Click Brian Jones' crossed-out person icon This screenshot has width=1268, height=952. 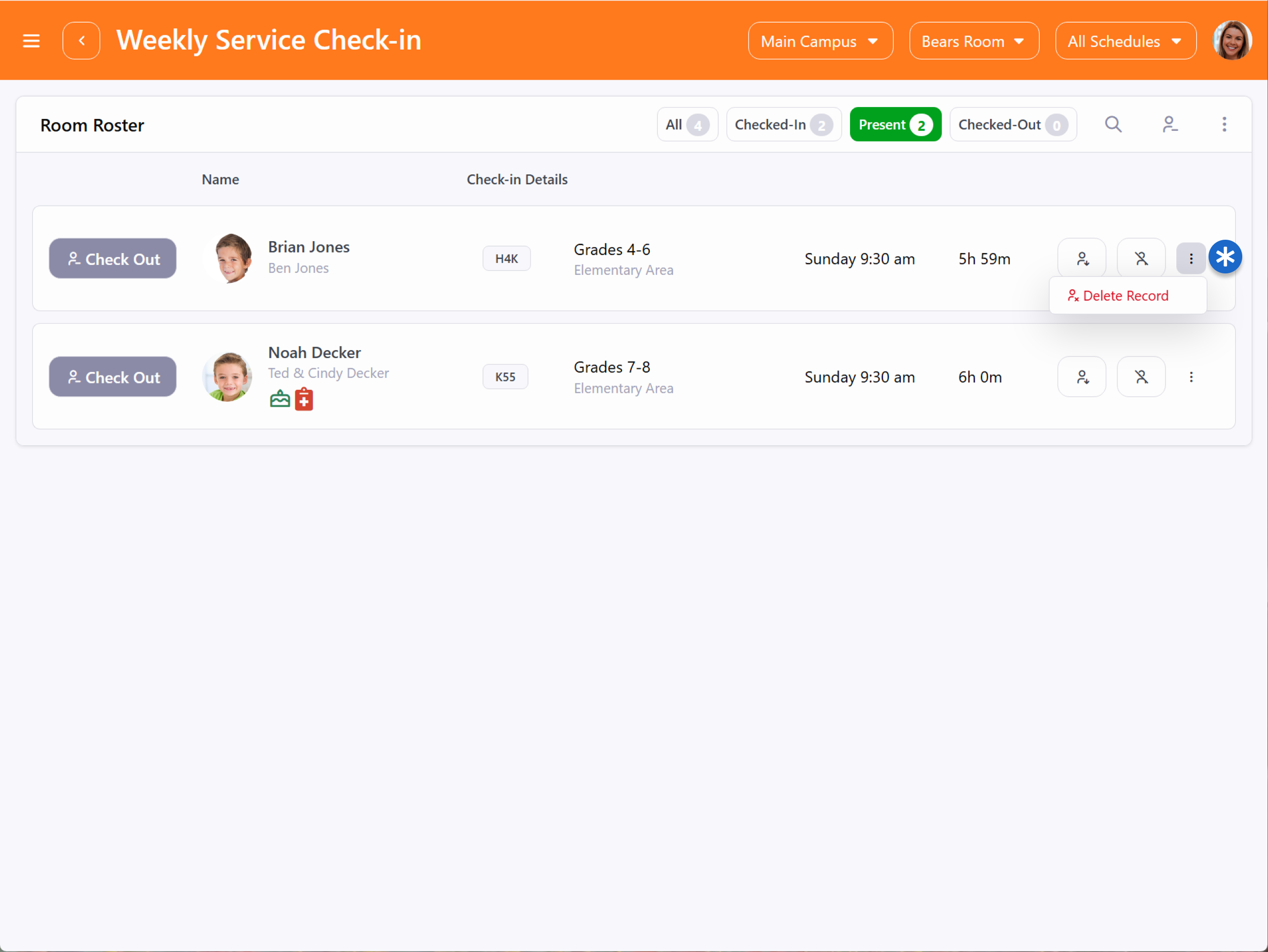(1141, 259)
